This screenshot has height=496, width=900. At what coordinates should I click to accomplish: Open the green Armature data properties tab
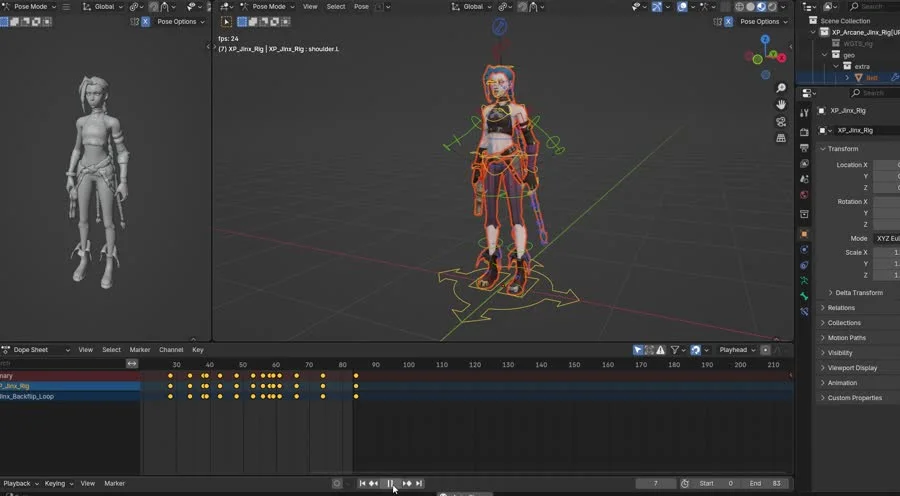(x=804, y=280)
